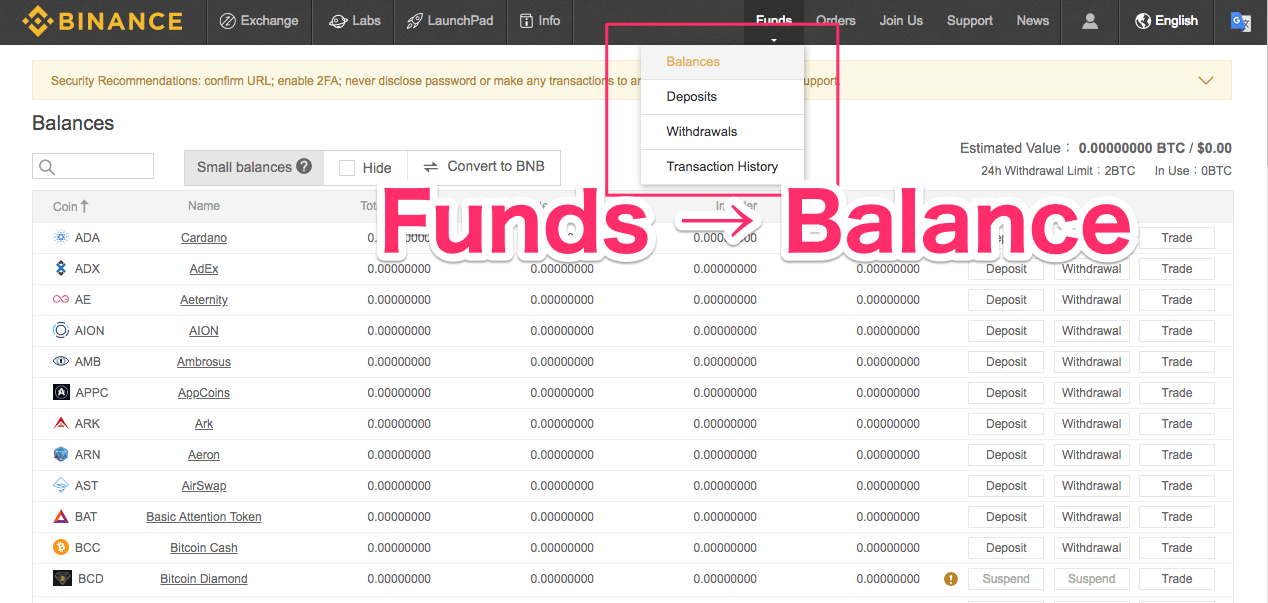
Task: Click the ARN coin icon
Action: click(x=60, y=455)
